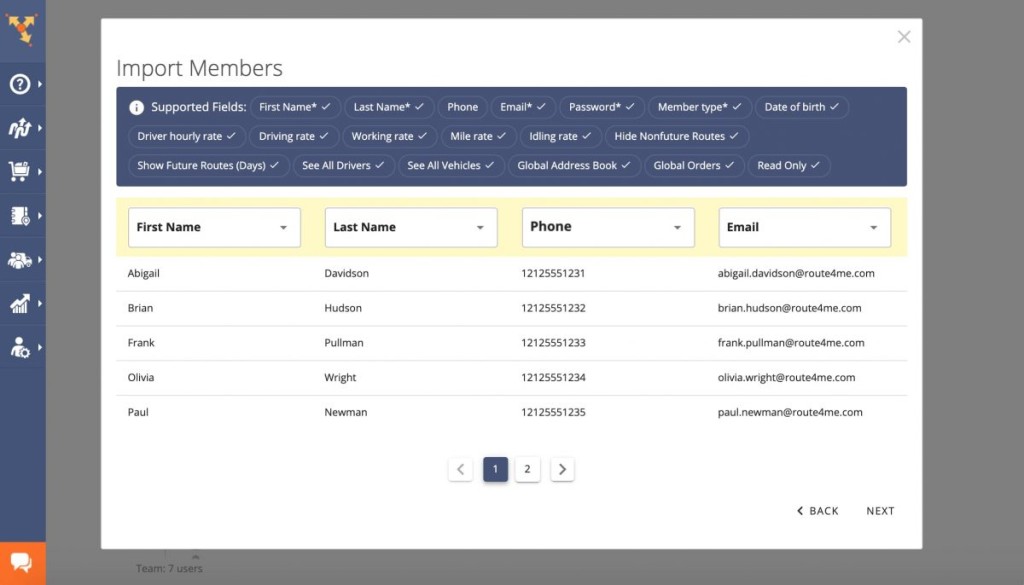Open the First Name column dropdown
This screenshot has height=585, width=1024.
coord(214,228)
